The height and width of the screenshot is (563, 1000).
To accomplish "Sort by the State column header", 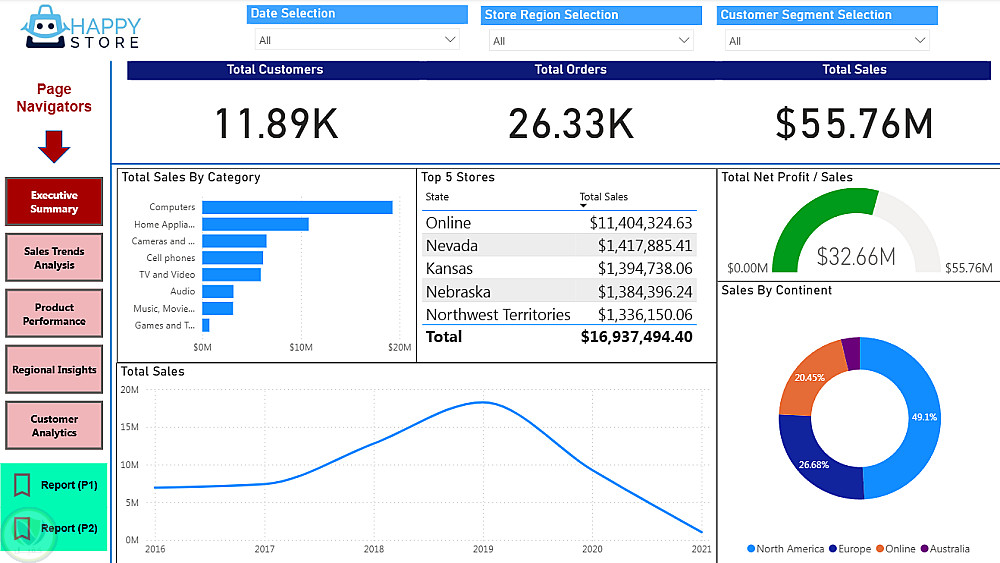I will 437,197.
